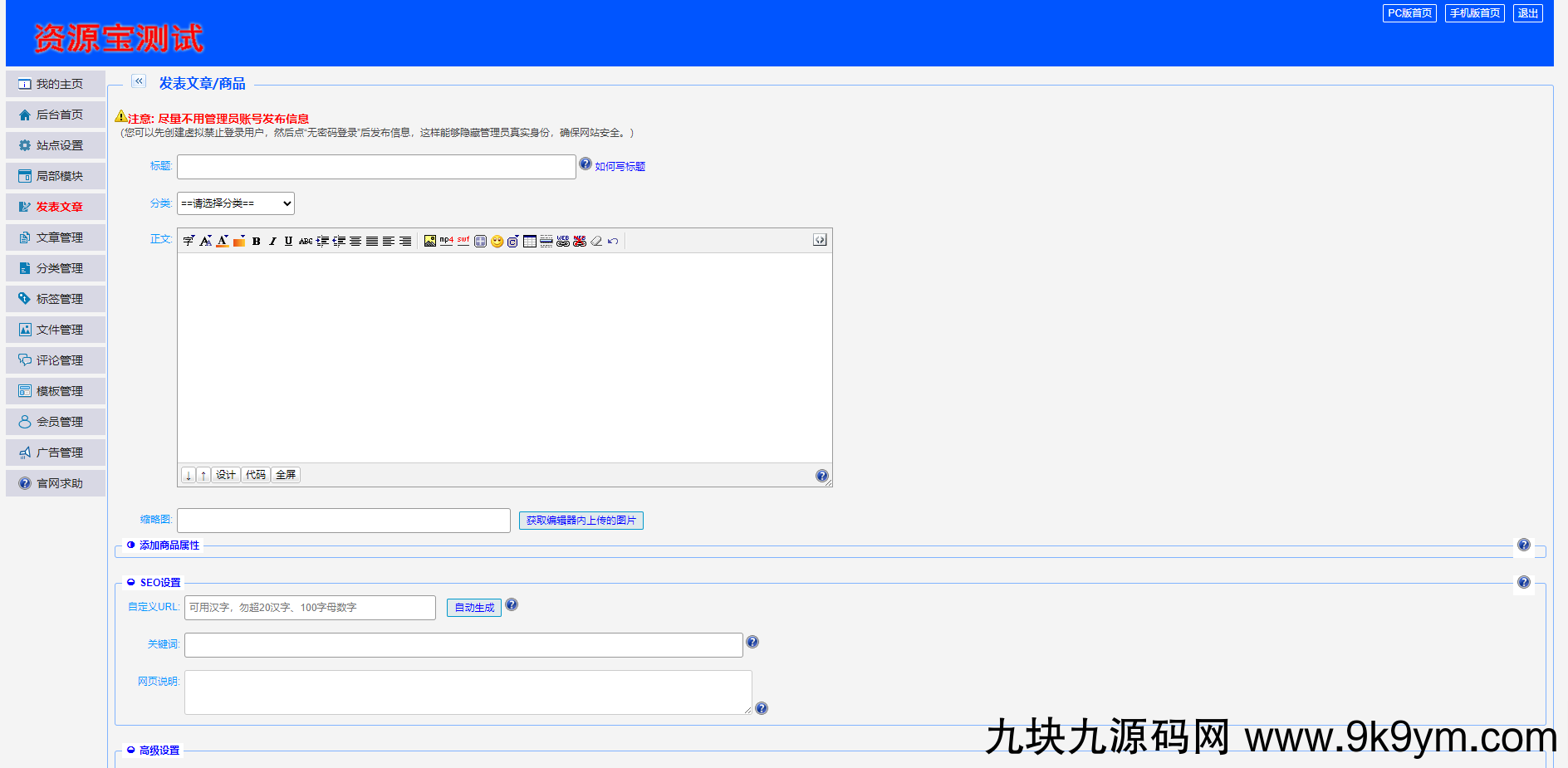This screenshot has height=768, width=1568.
Task: Open the 分类 category dropdown
Action: coord(236,203)
